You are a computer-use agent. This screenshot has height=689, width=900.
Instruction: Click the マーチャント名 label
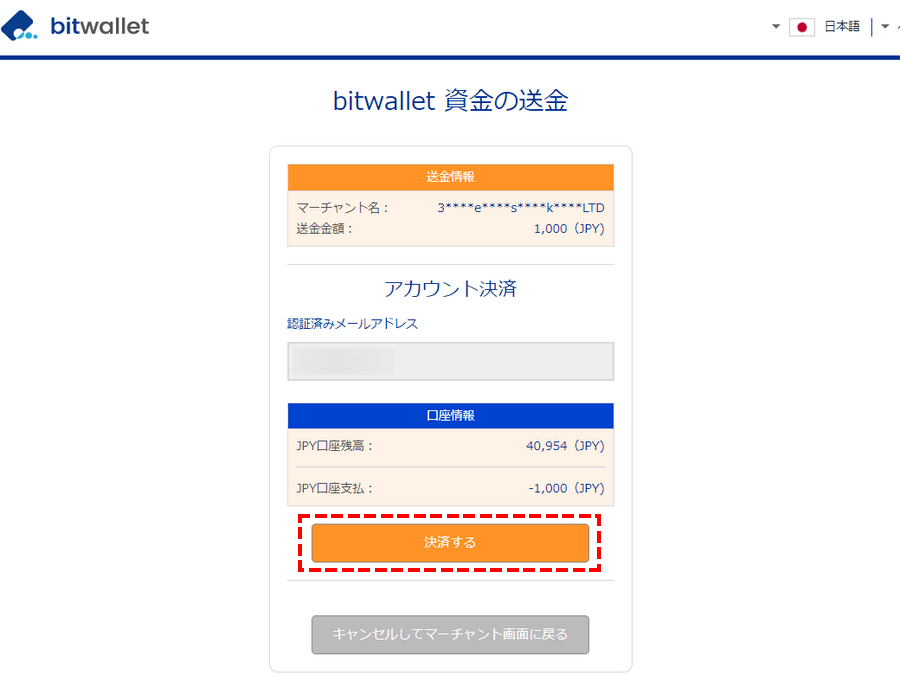click(x=343, y=208)
